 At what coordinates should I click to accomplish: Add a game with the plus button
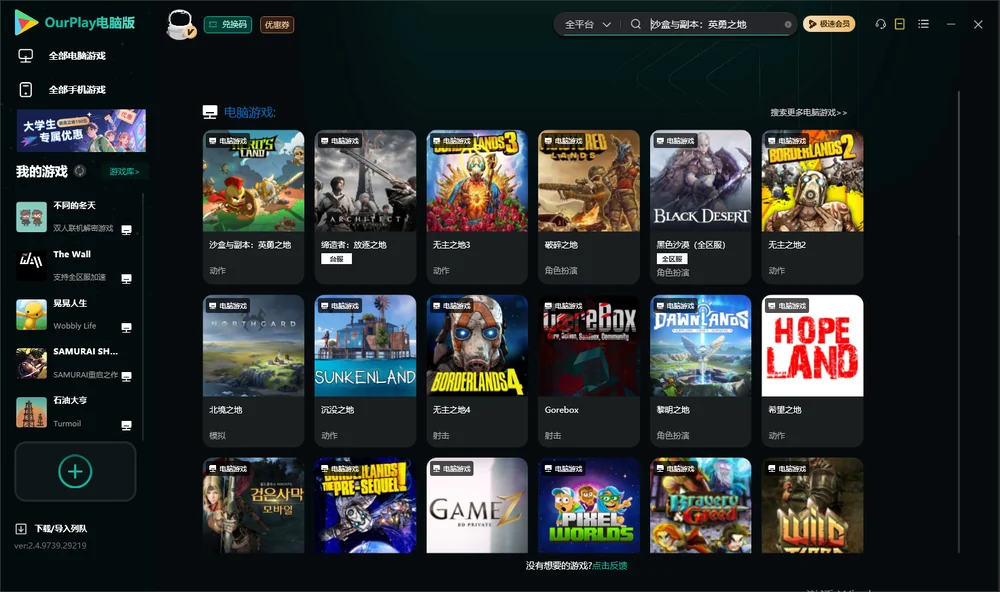click(x=75, y=471)
